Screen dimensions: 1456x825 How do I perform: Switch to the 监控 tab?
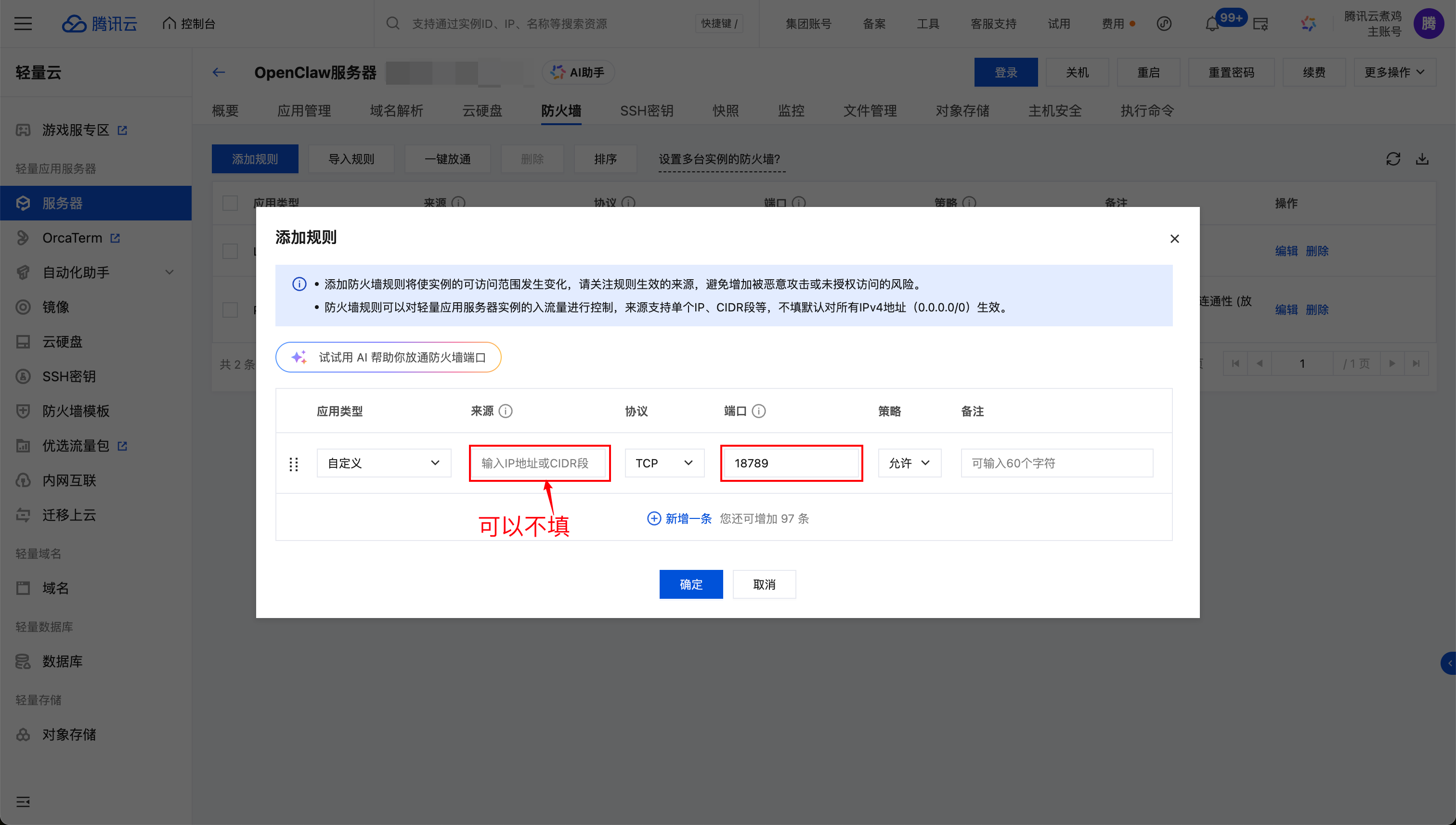coord(791,111)
